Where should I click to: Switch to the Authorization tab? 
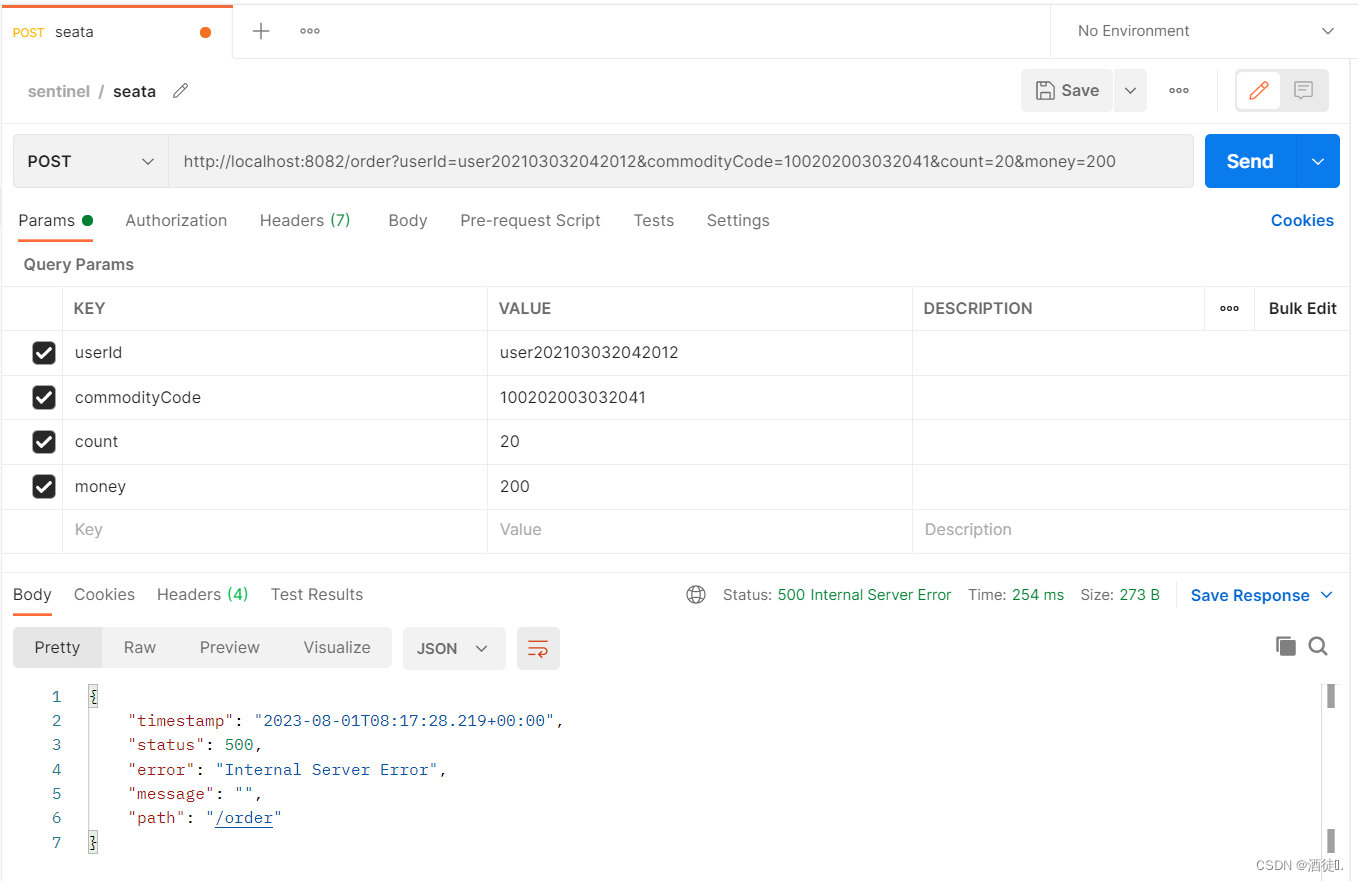(x=176, y=220)
